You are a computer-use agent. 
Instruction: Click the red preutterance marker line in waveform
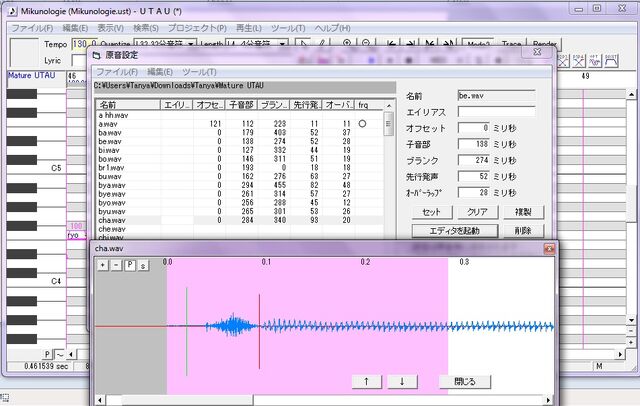[259, 331]
